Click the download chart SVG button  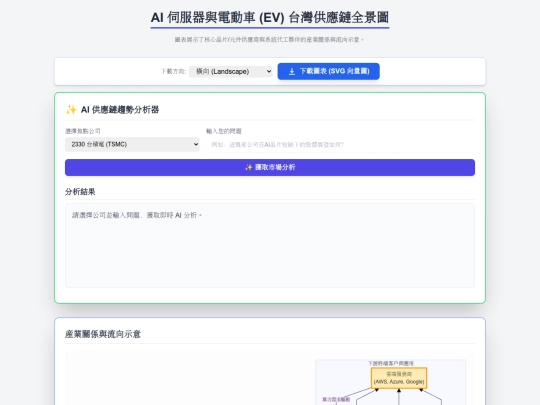tap(329, 71)
